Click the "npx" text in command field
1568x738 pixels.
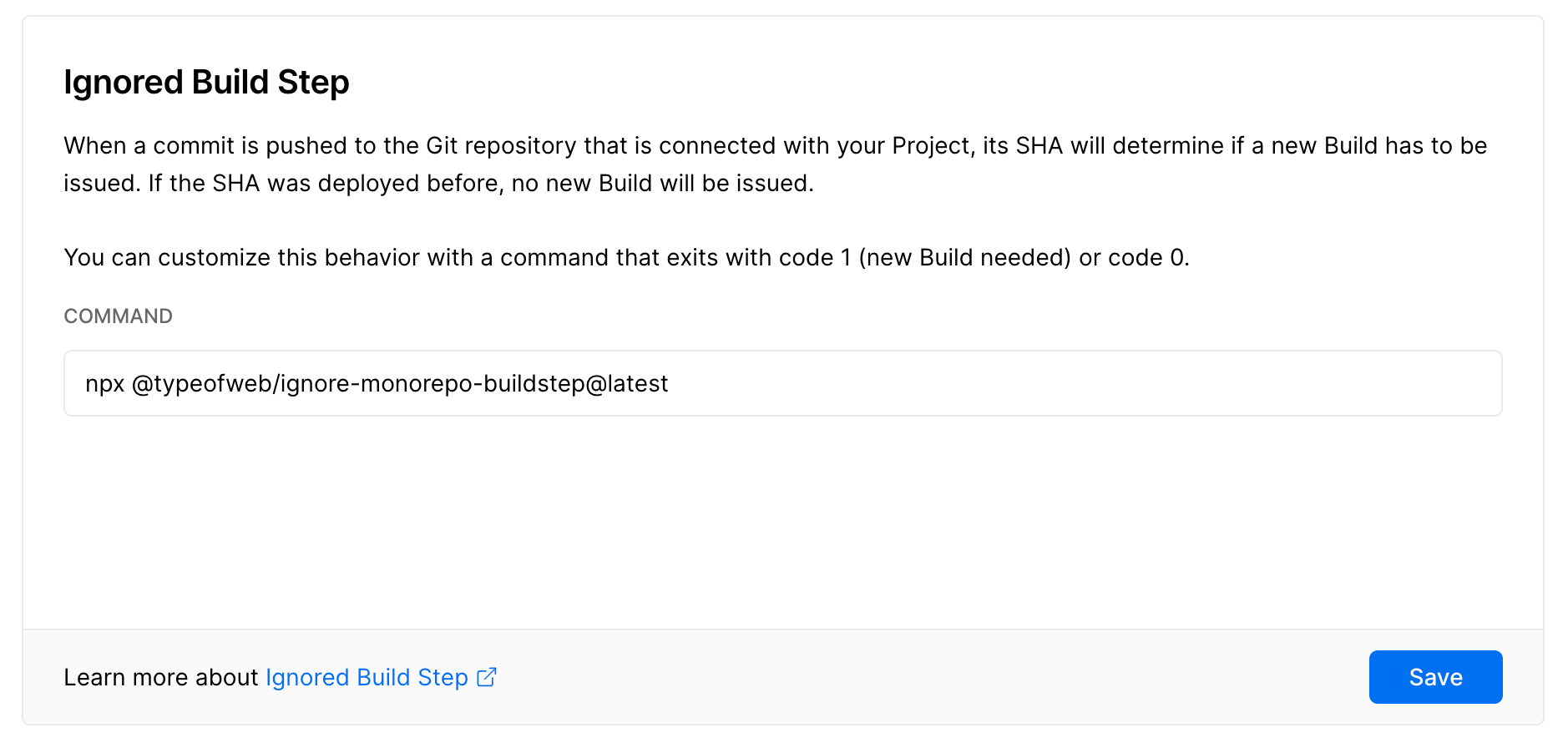(x=105, y=384)
